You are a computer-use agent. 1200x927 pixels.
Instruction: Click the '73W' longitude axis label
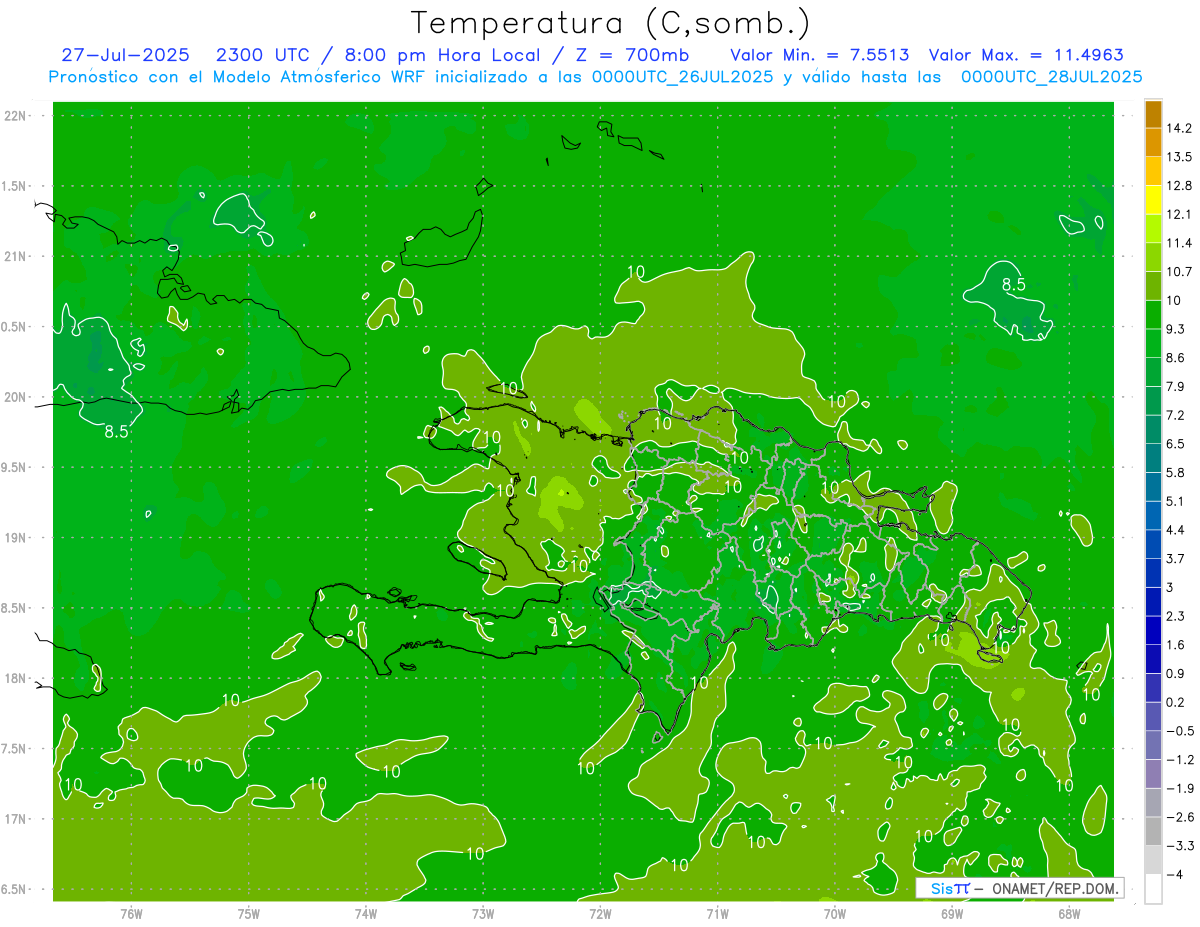483,913
